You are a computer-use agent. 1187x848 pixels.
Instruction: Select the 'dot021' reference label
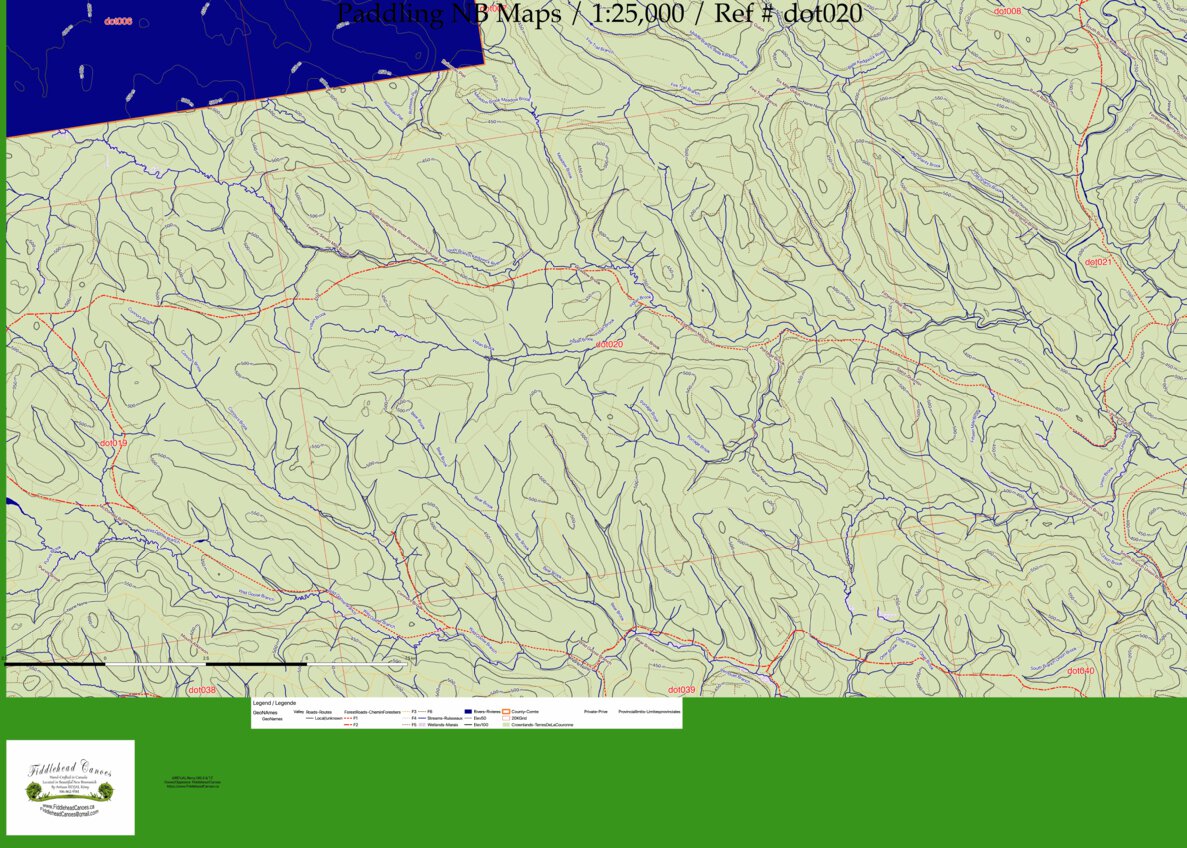1098,262
